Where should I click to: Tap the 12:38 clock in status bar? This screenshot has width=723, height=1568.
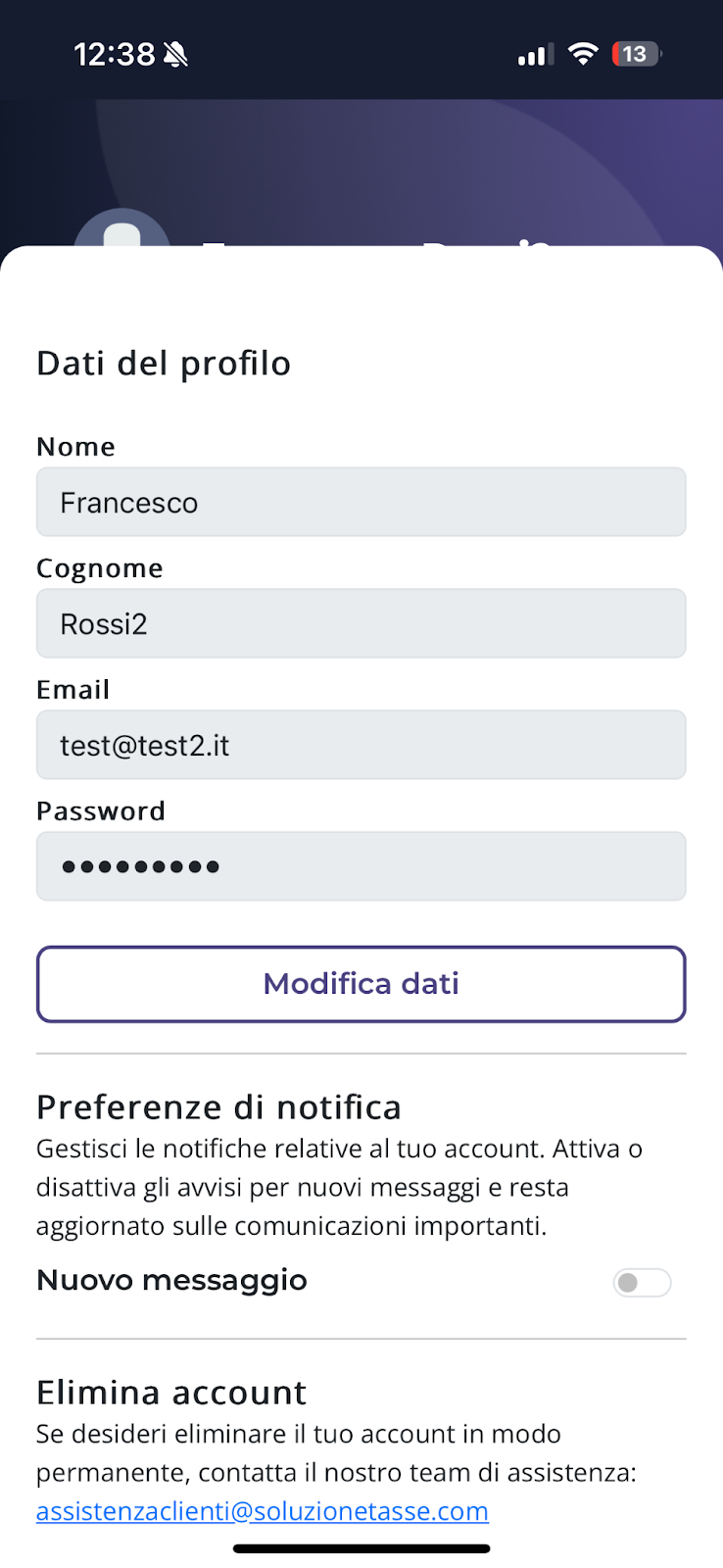click(114, 54)
